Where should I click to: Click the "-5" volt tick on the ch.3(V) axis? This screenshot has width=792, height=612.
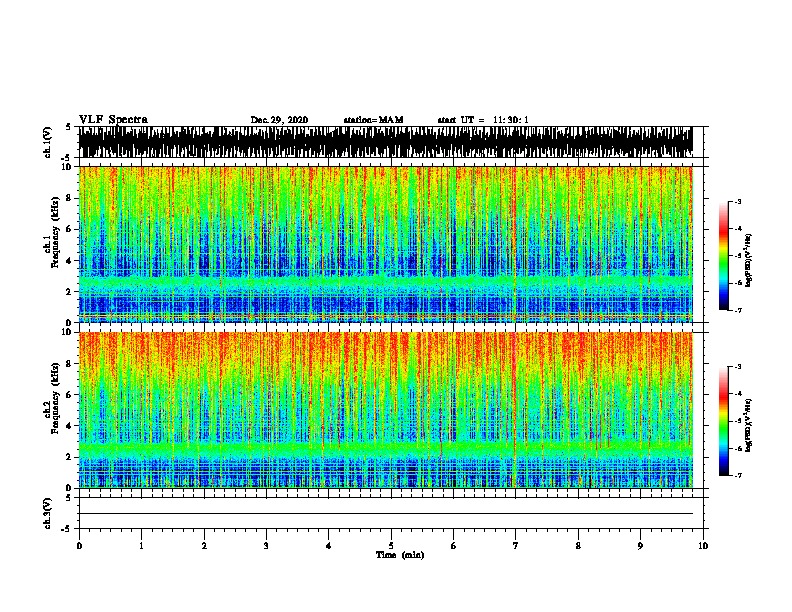click(x=68, y=529)
